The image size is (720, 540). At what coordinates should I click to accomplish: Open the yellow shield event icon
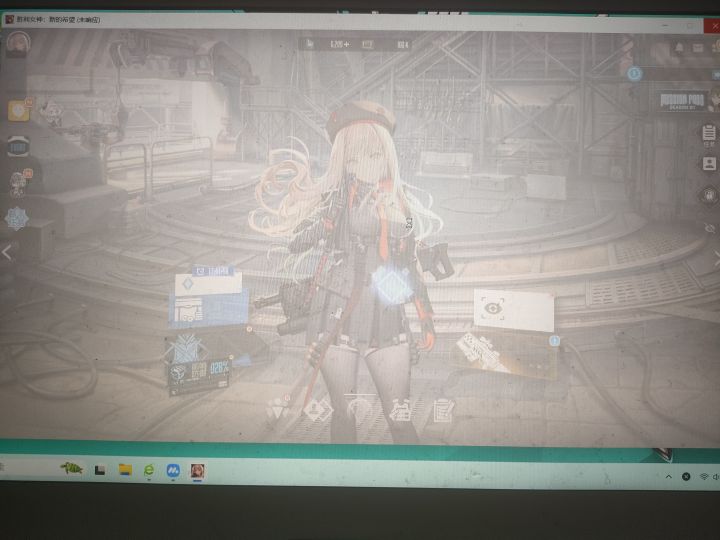click(19, 111)
